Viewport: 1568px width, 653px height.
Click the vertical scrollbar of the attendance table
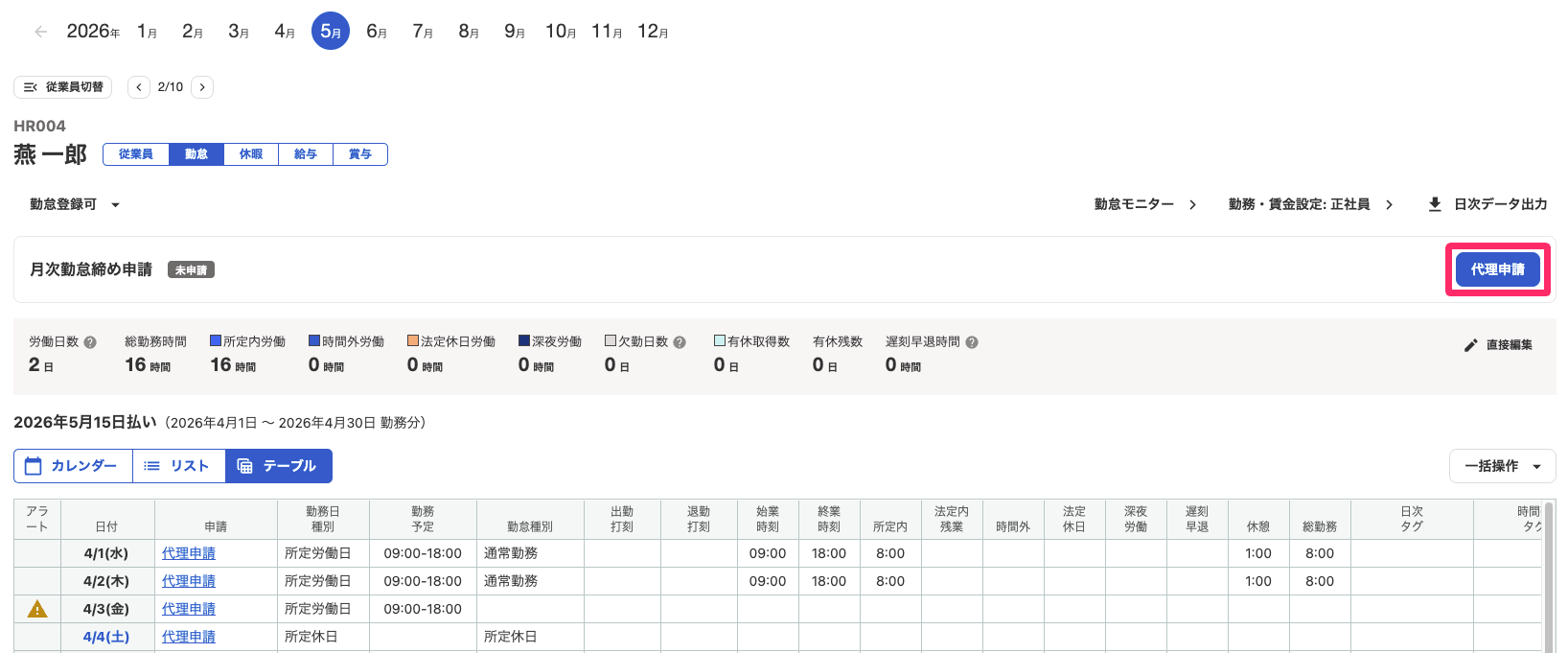tap(1549, 575)
